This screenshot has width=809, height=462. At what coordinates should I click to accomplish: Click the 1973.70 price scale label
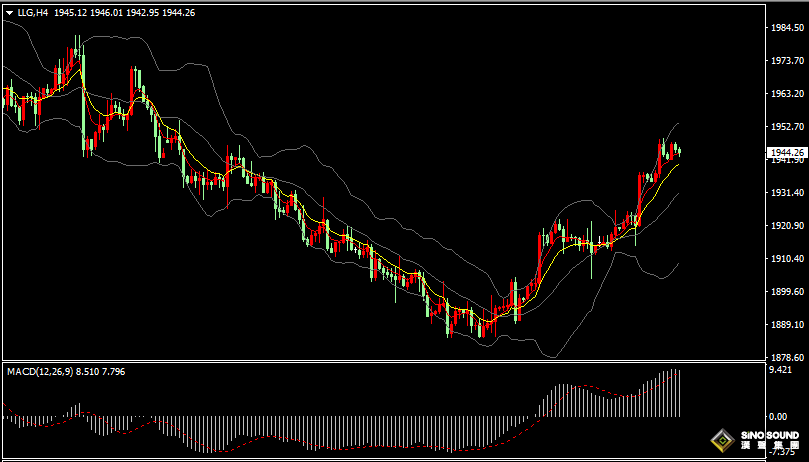click(785, 61)
